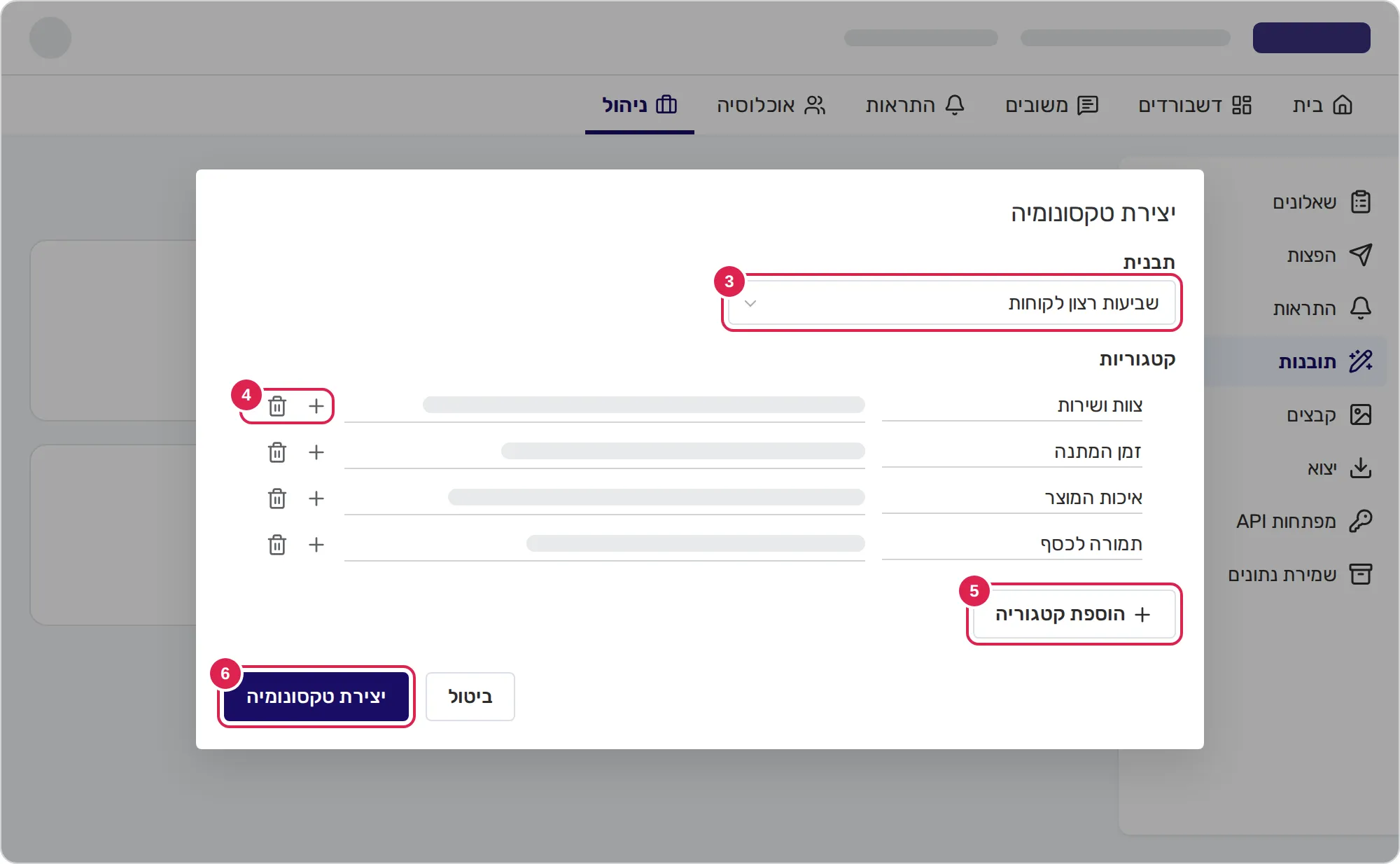The width and height of the screenshot is (1400, 864).
Task: Click the הוספת קטגוריה button
Action: click(1074, 615)
